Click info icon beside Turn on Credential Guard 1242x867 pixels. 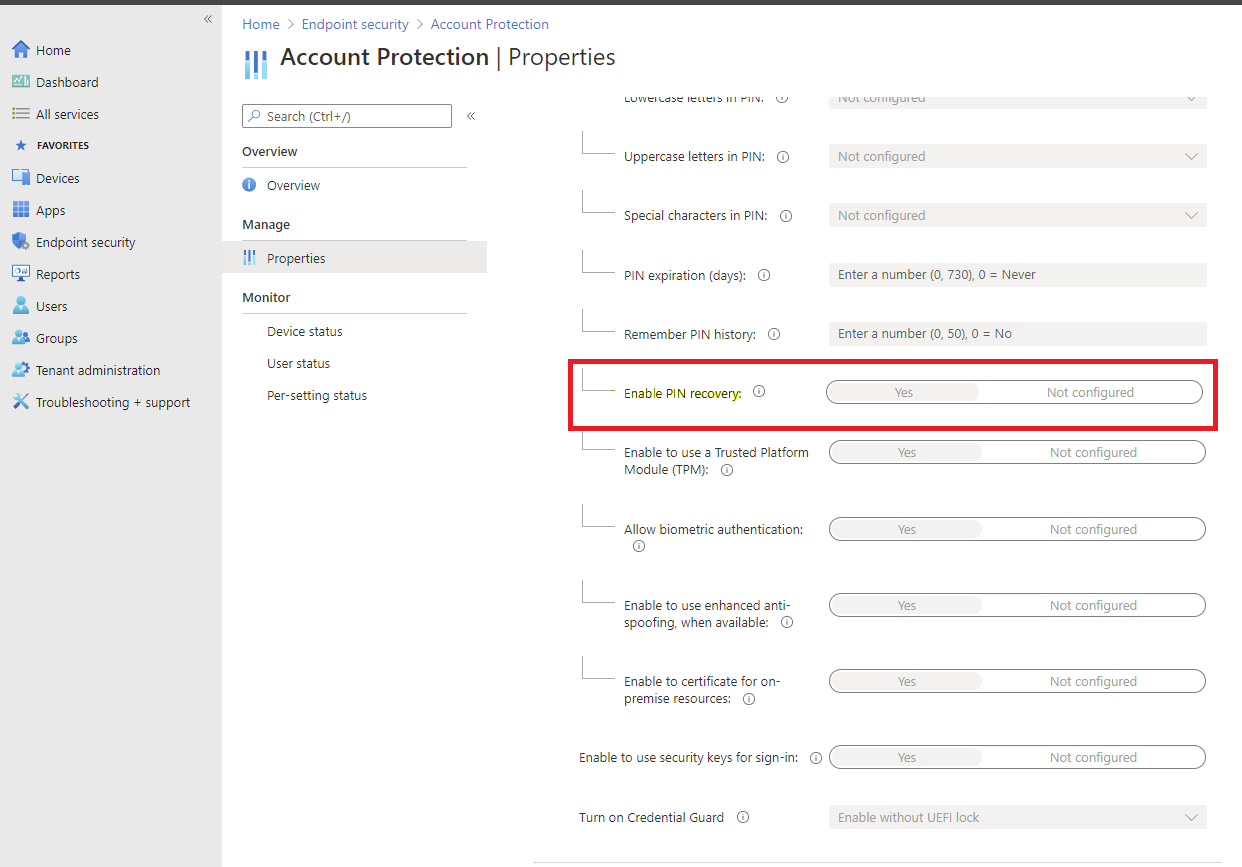point(743,817)
